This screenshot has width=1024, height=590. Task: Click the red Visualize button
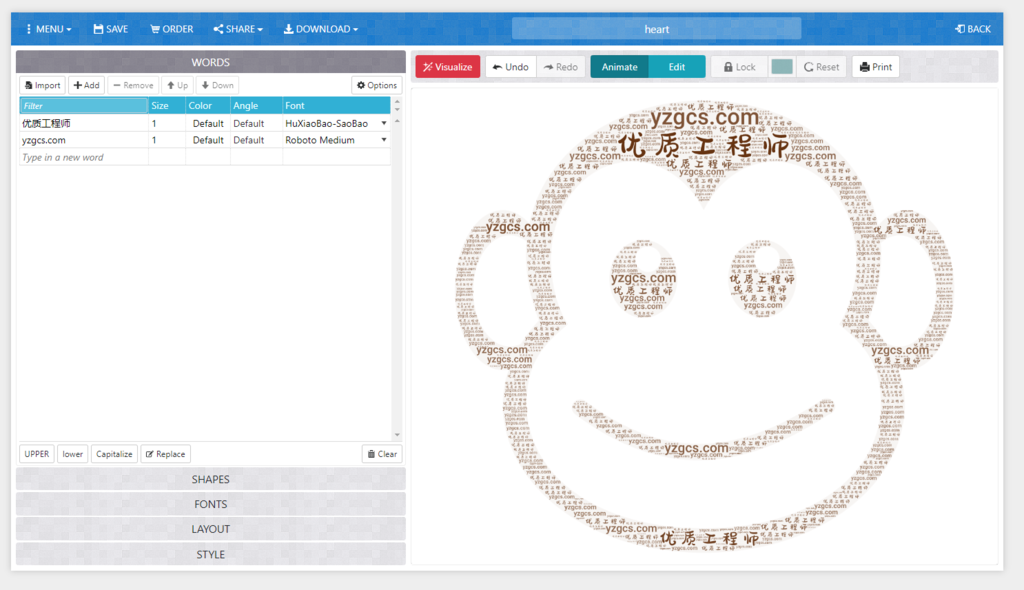coord(448,67)
